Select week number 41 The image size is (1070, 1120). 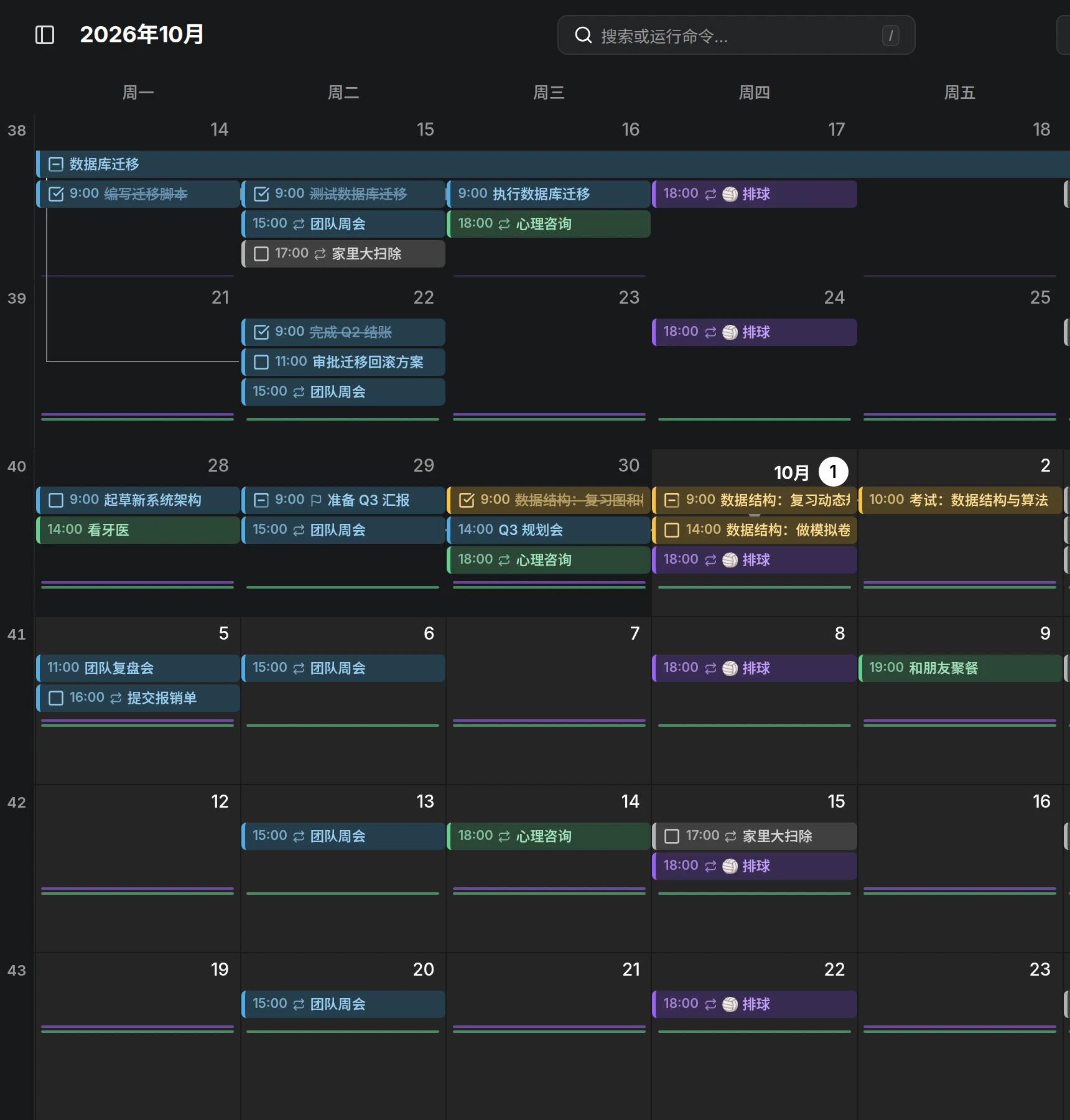click(x=17, y=635)
